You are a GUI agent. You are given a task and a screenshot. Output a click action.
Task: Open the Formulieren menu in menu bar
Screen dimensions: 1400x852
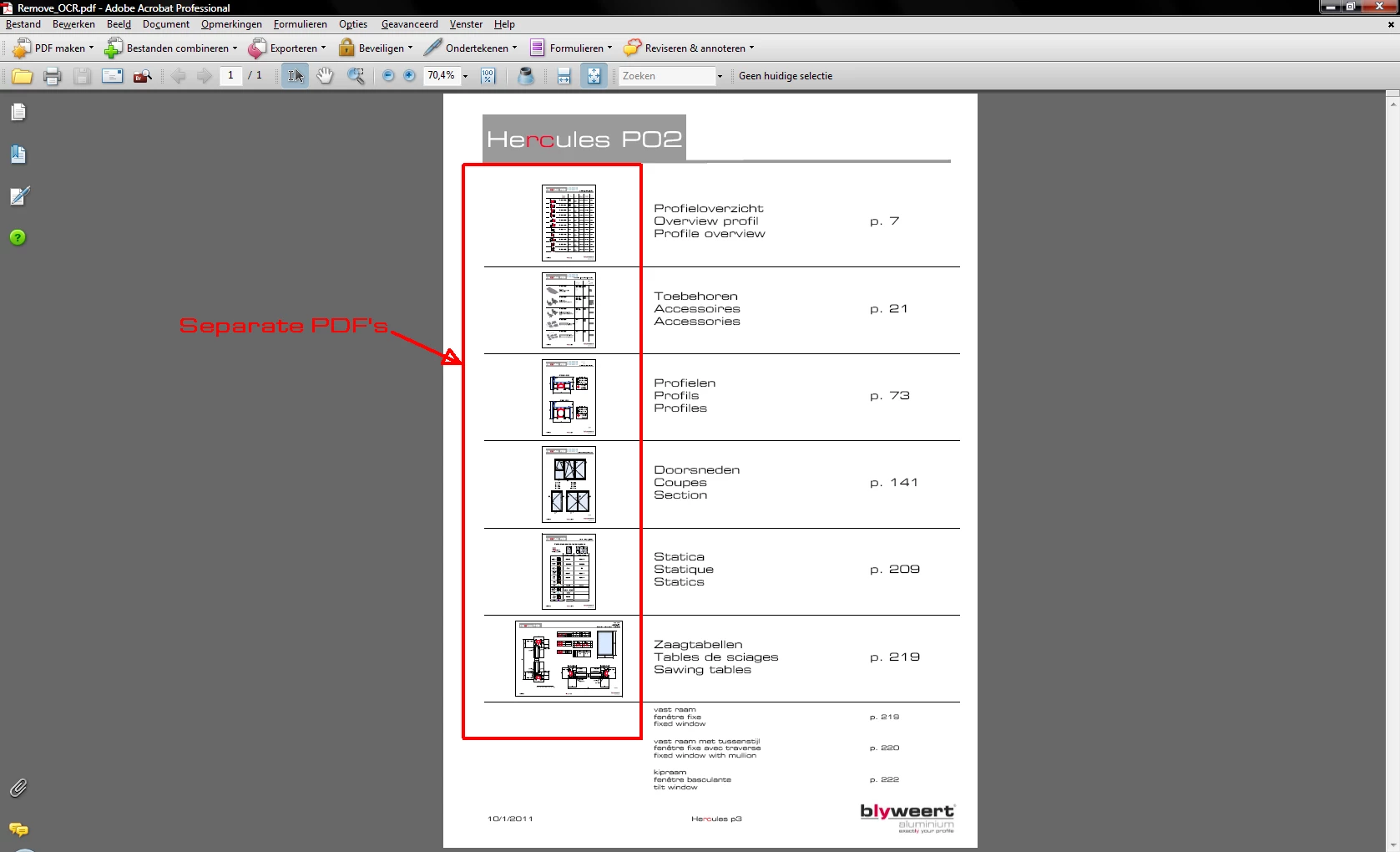[300, 24]
